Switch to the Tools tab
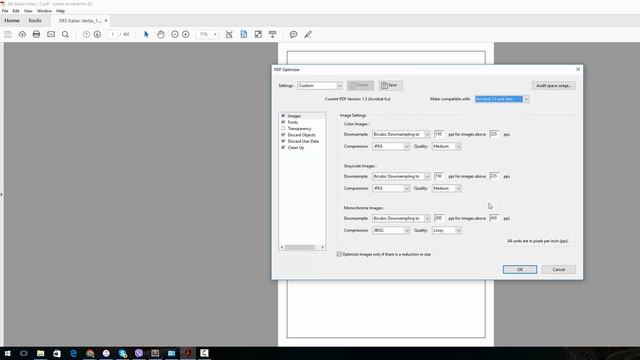 (x=35, y=20)
